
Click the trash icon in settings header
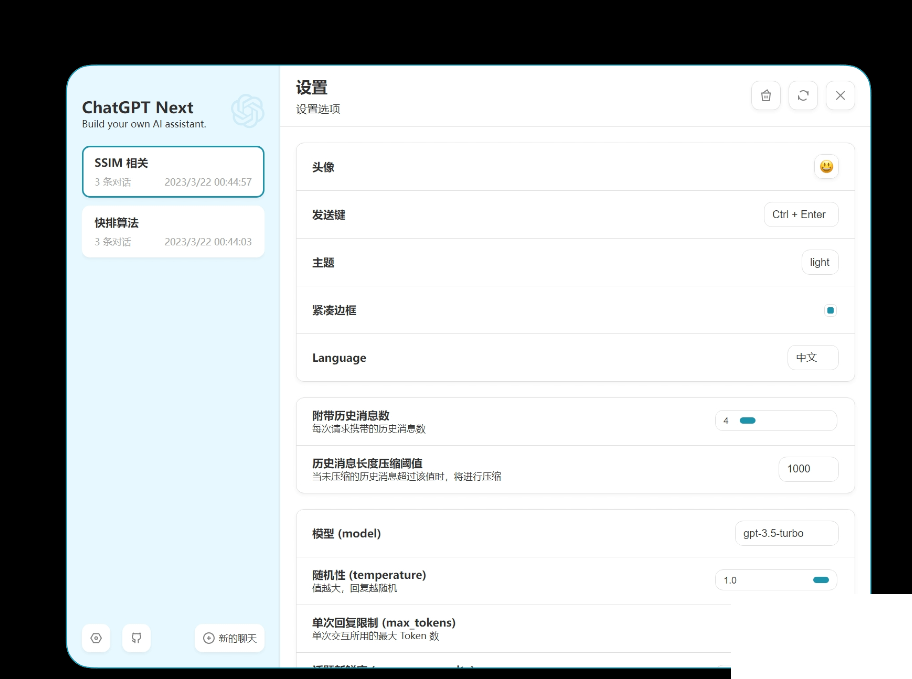(766, 95)
